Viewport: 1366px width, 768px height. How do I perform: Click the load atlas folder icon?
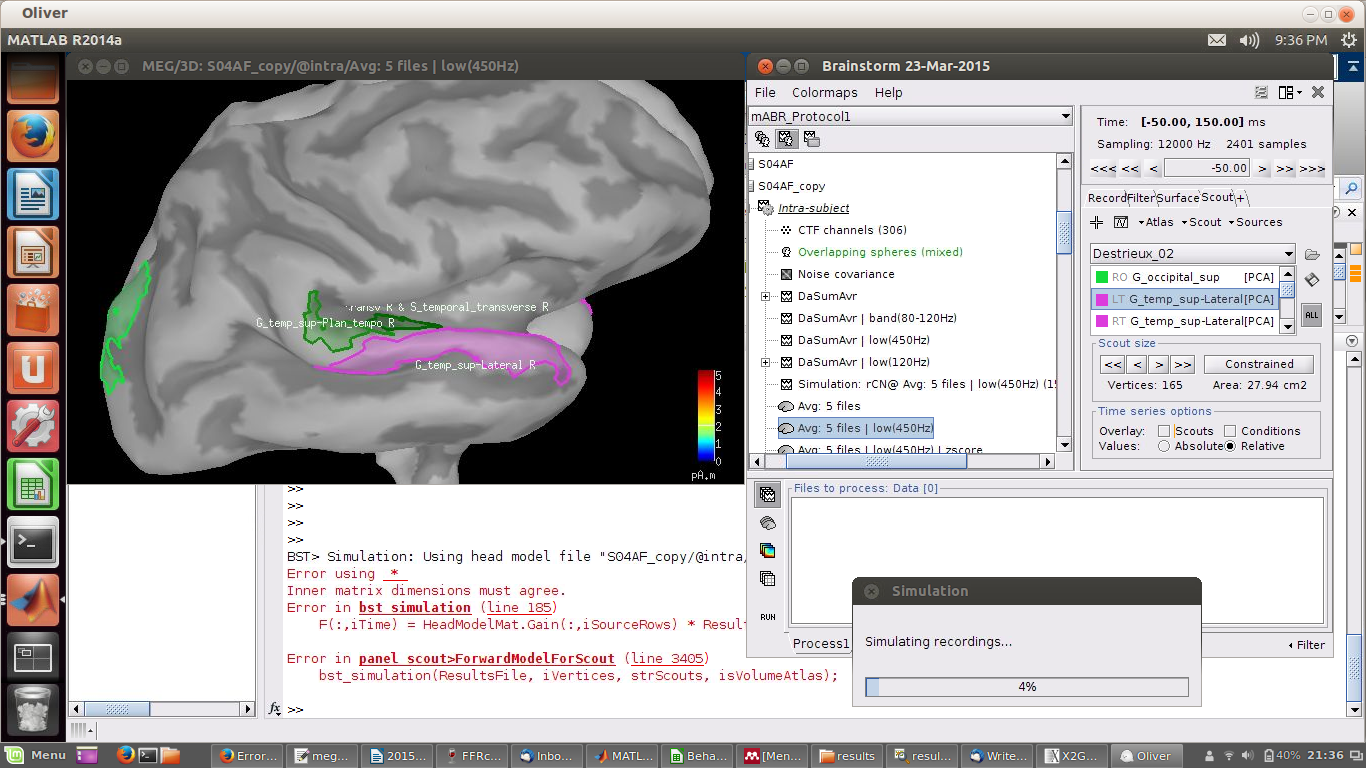(x=1313, y=254)
